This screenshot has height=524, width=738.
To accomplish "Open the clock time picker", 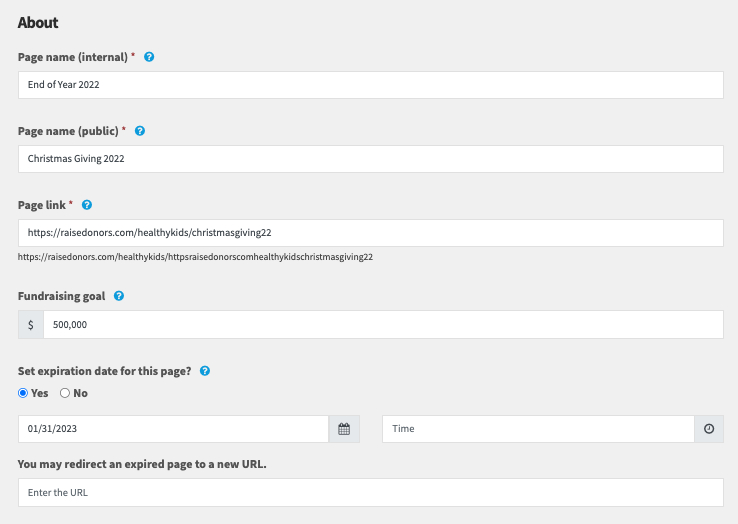I will tap(709, 429).
